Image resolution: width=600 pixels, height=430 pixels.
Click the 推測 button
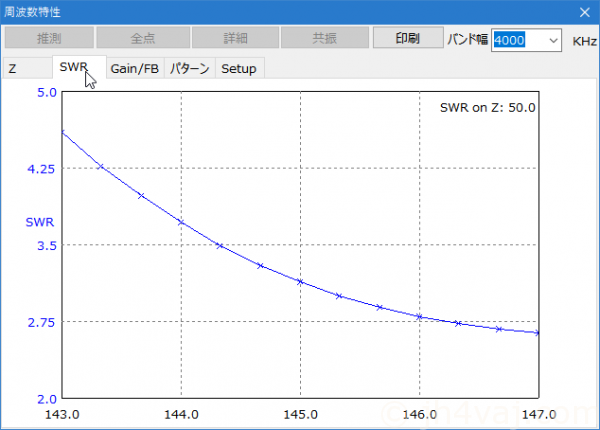(x=47, y=39)
